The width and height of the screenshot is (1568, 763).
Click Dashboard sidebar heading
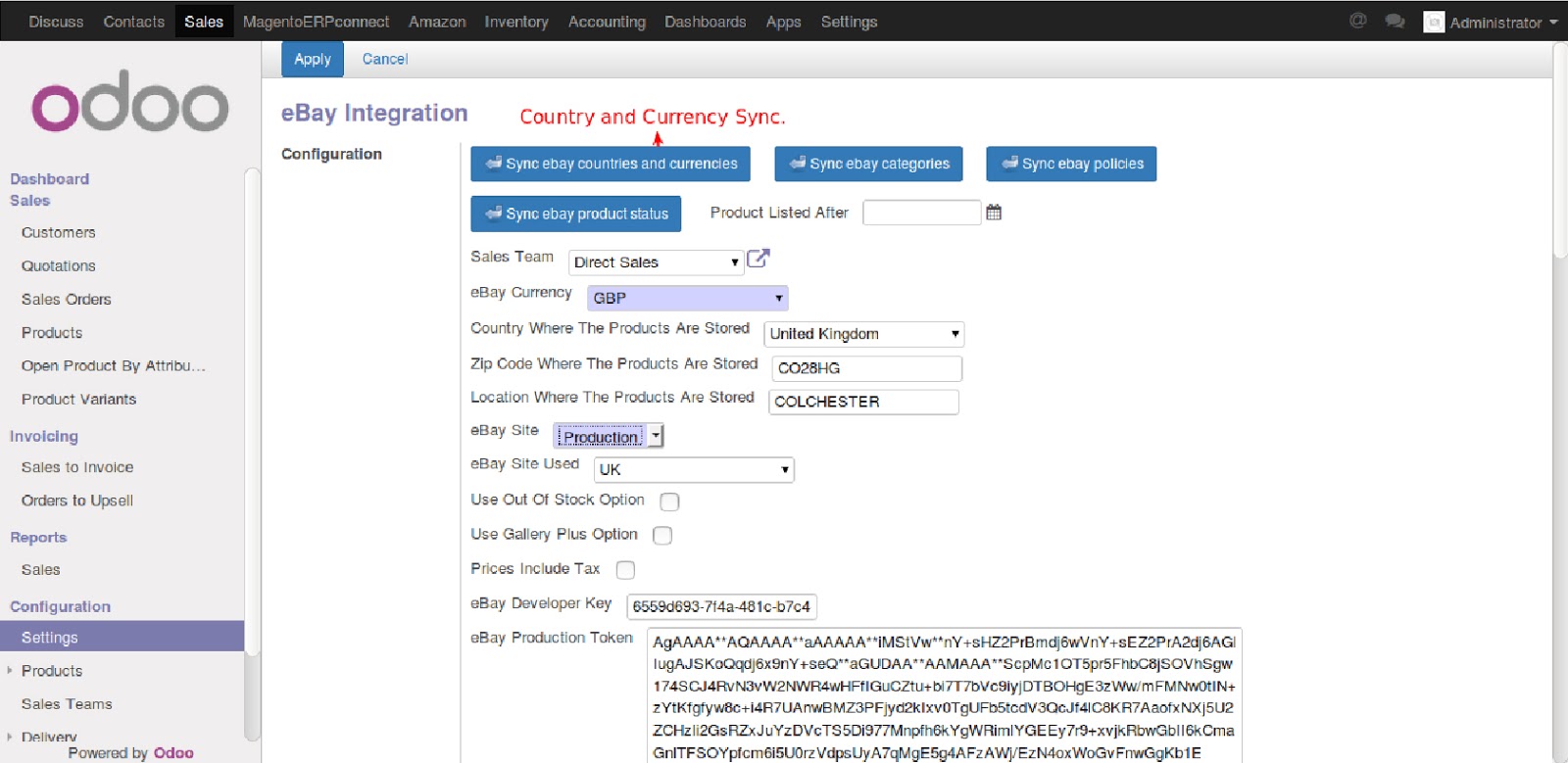coord(49,178)
